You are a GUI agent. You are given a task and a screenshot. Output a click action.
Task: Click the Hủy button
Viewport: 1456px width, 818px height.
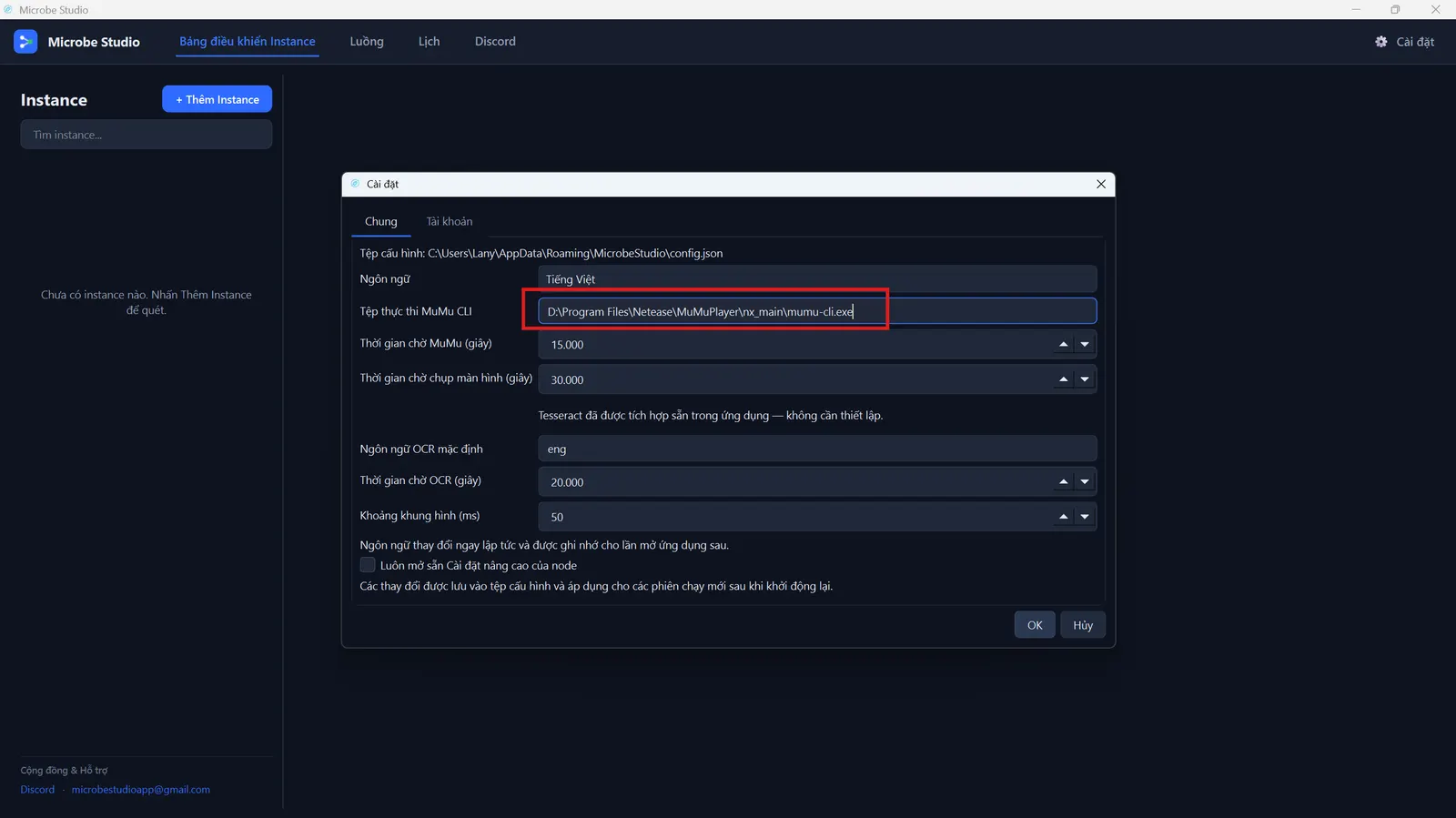1083,625
